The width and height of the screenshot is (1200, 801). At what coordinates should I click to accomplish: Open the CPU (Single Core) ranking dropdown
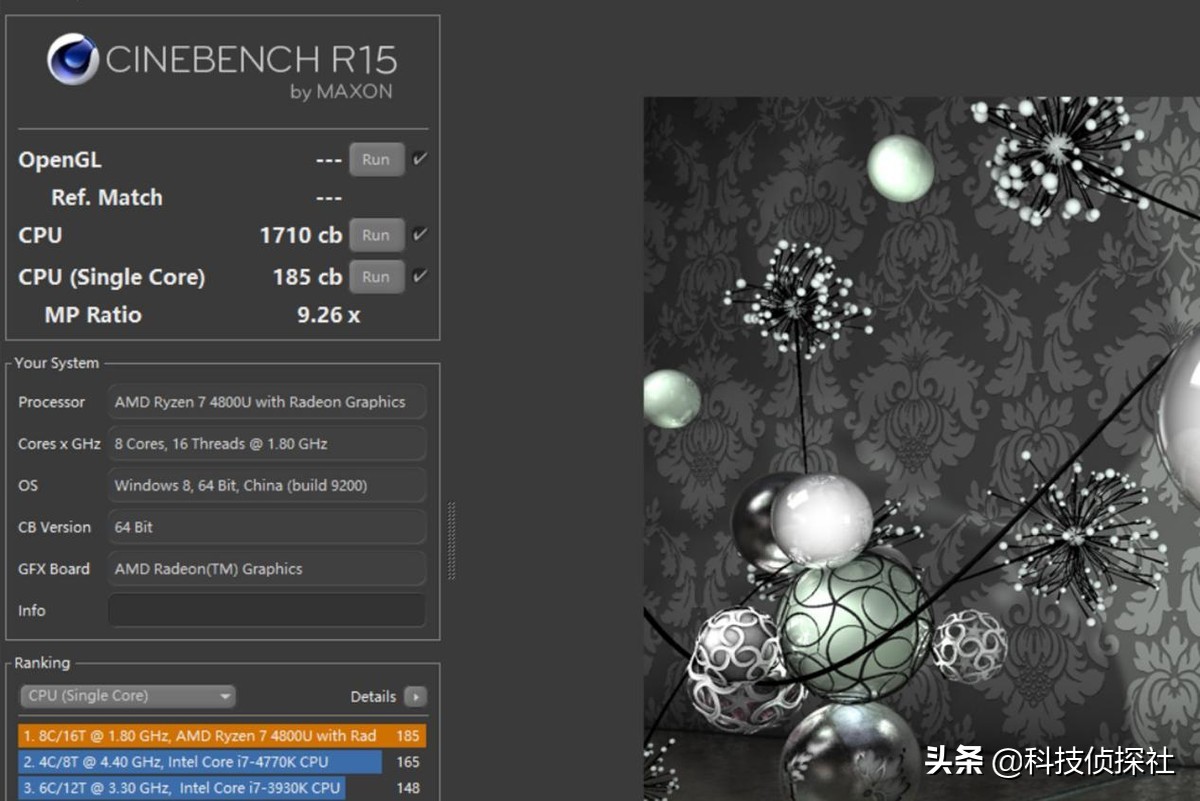pos(127,696)
